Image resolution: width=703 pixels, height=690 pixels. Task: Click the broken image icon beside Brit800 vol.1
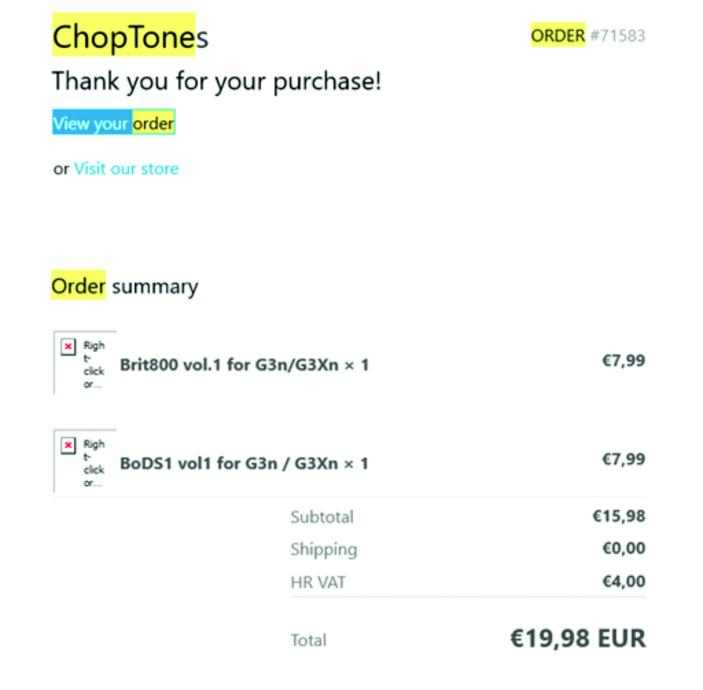[68, 346]
